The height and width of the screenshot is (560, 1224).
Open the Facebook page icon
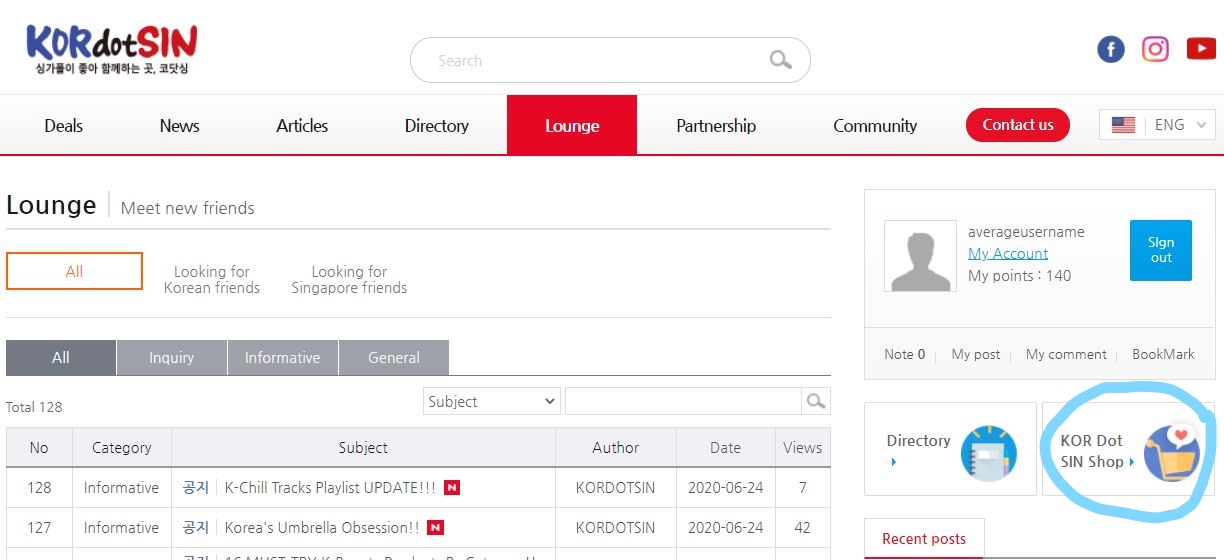click(1111, 49)
